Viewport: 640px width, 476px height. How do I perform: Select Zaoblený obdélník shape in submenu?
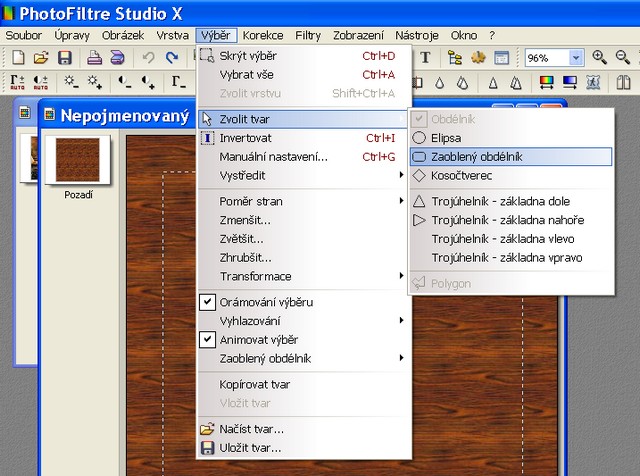[511, 157]
